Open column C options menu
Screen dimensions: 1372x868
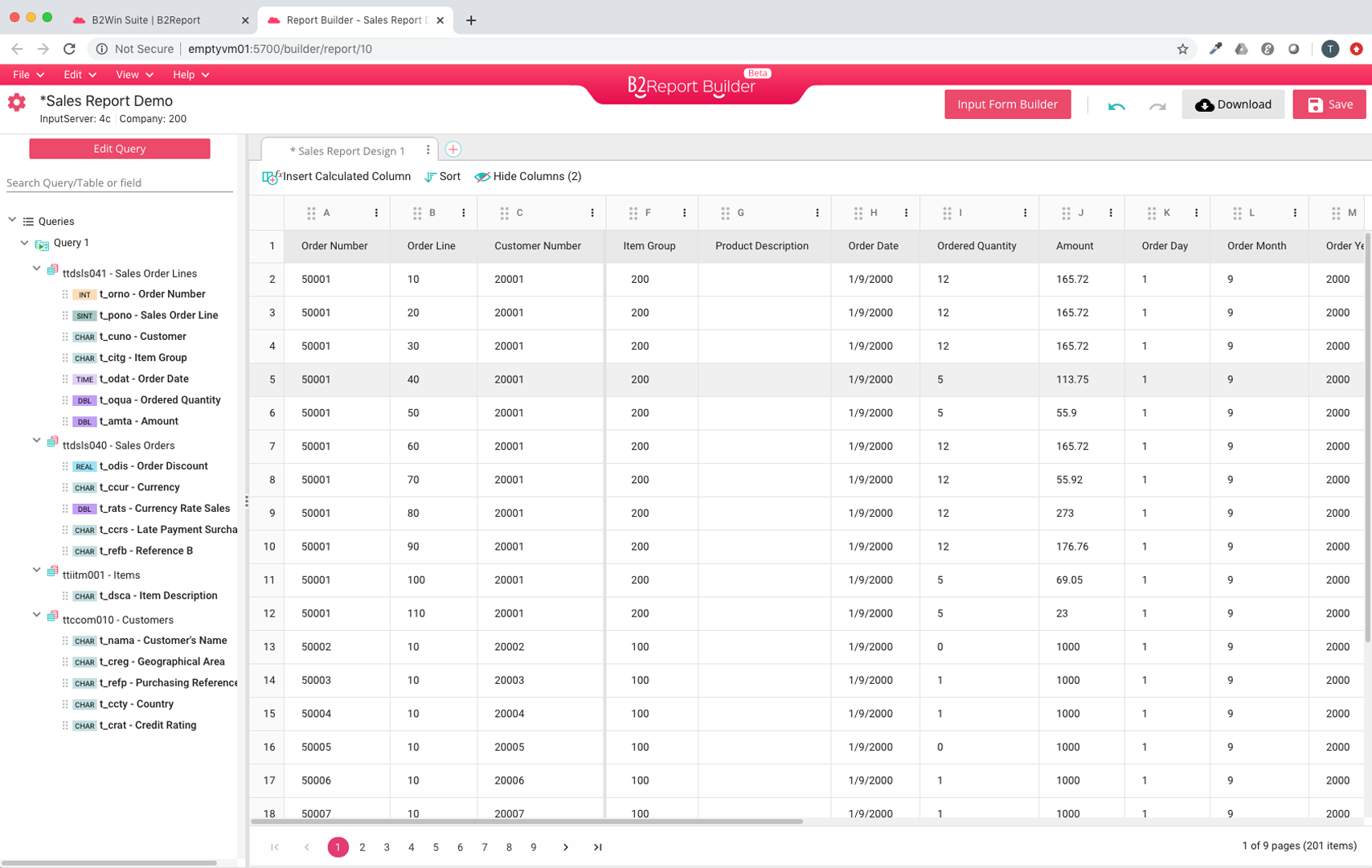click(592, 213)
